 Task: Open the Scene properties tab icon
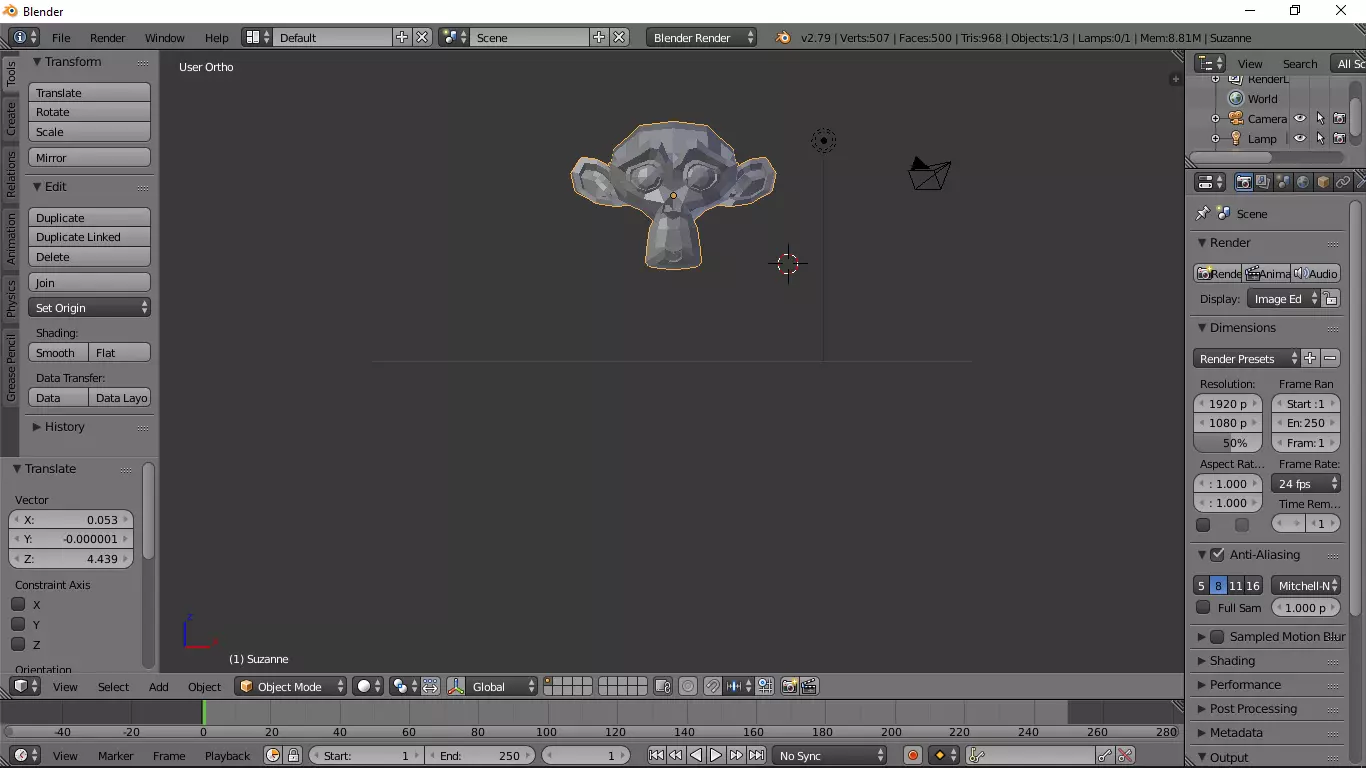coord(1283,182)
